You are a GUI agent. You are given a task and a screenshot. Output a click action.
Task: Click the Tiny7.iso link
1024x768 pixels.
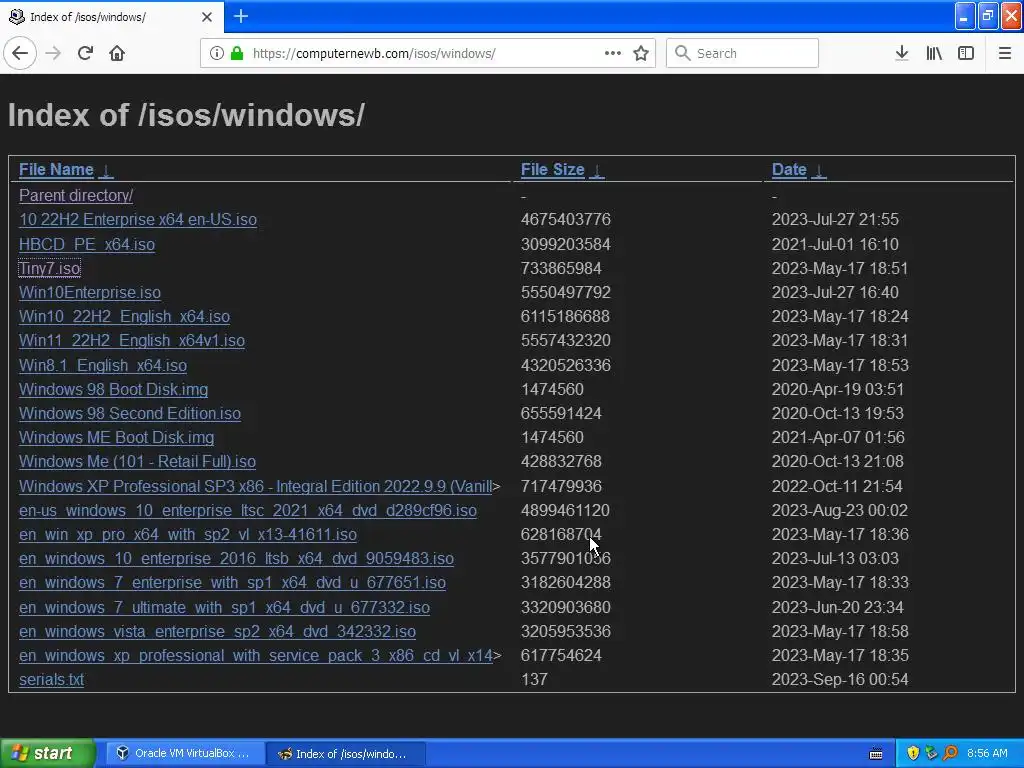(x=50, y=268)
